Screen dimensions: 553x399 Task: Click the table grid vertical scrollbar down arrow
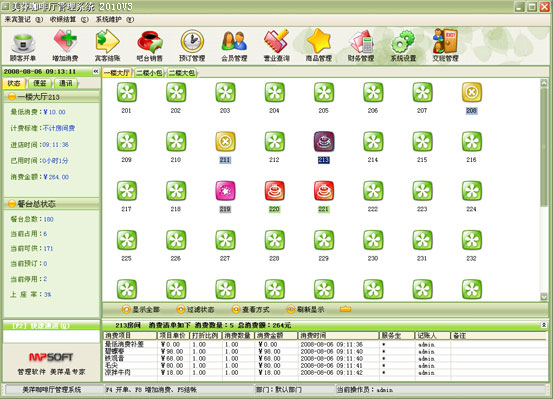tap(544, 297)
